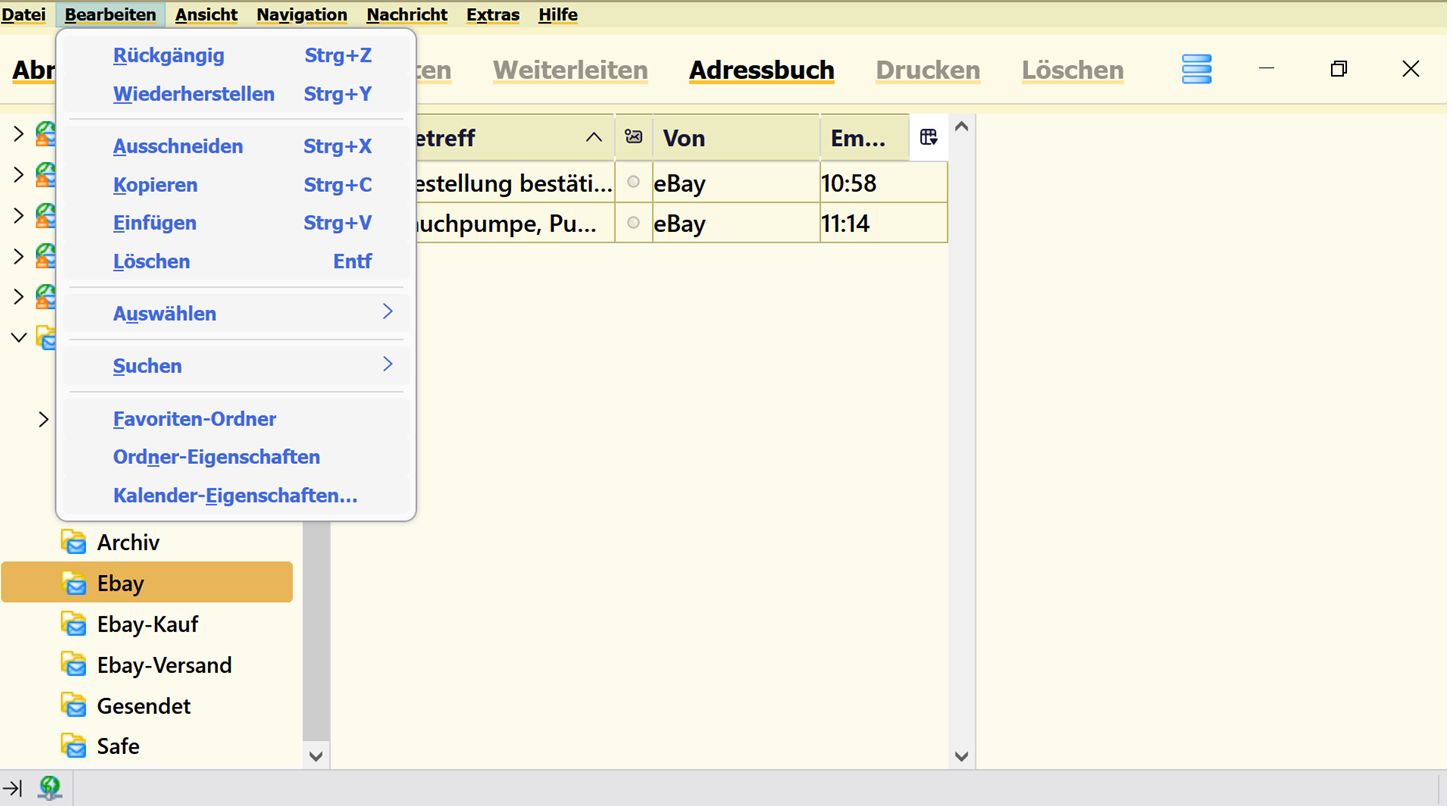Open the Adressbuch from the toolbar

761,70
